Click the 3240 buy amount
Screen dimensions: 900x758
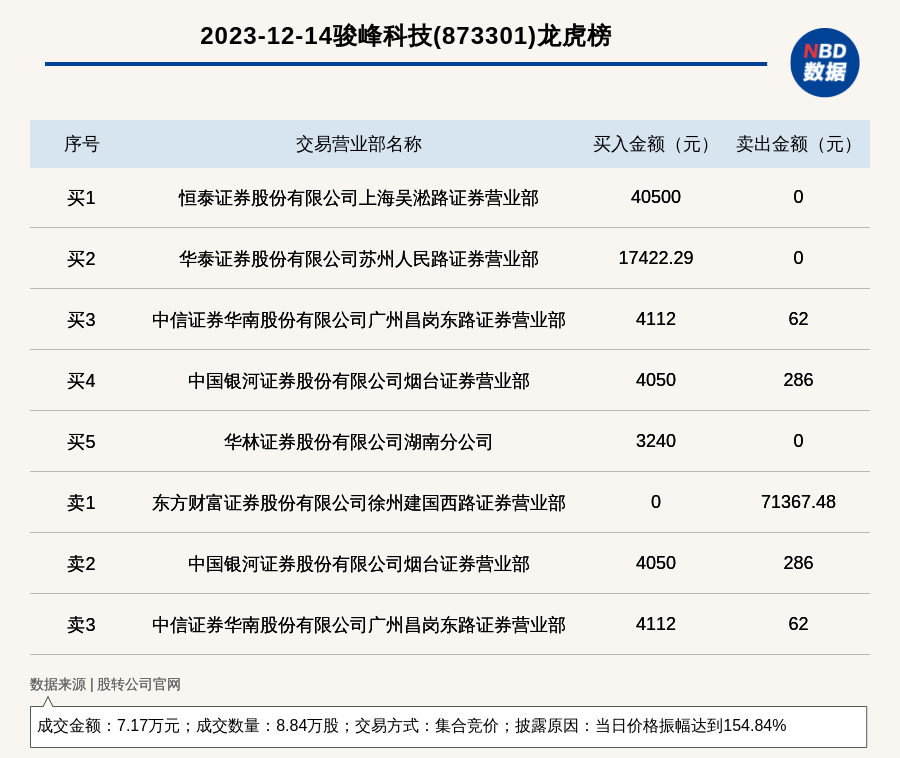coord(655,441)
